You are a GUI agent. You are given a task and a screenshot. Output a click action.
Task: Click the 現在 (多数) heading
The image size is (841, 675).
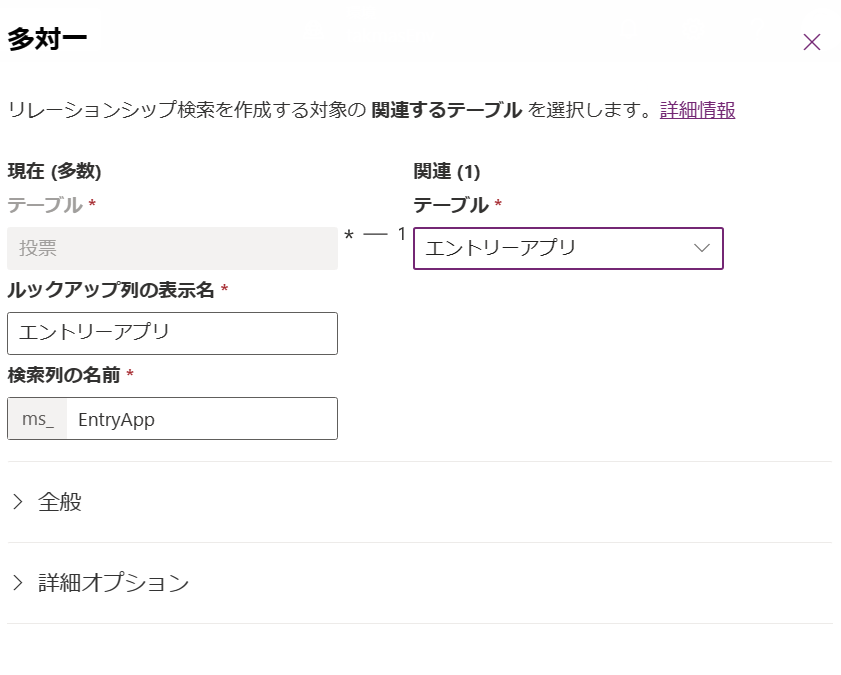click(x=54, y=171)
